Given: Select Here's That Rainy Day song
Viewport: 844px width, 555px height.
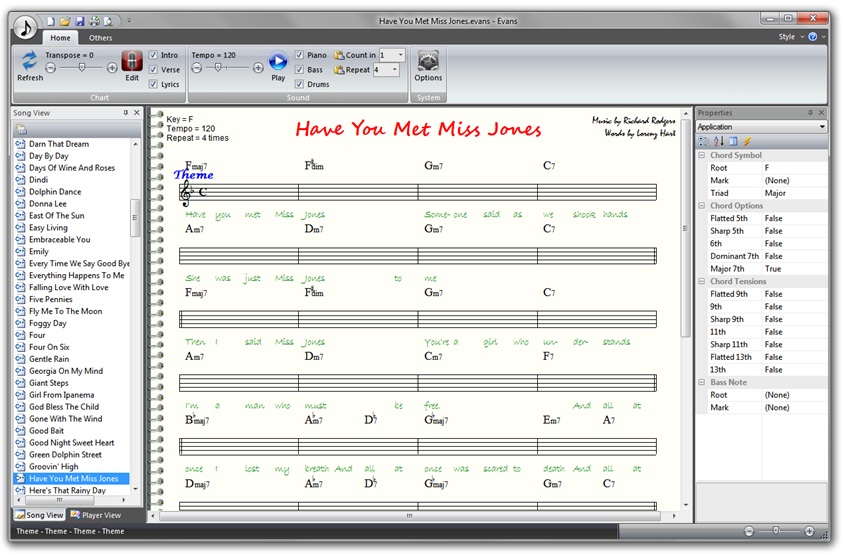Looking at the screenshot, I should pyautogui.click(x=68, y=490).
